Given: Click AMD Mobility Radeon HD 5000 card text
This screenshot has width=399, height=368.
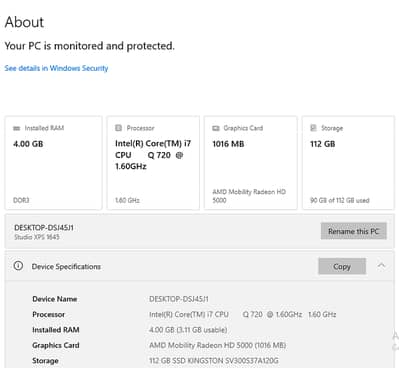Looking at the screenshot, I should 249,196.
